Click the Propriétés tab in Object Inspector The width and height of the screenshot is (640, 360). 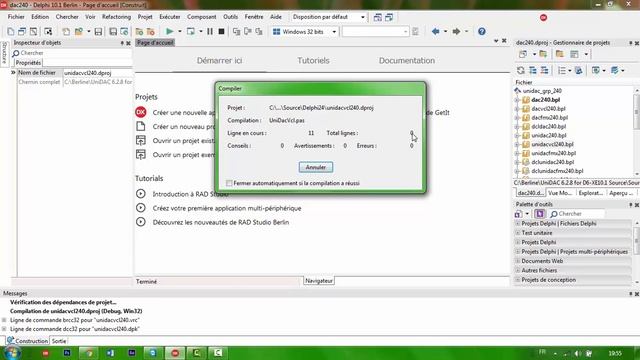(x=28, y=63)
